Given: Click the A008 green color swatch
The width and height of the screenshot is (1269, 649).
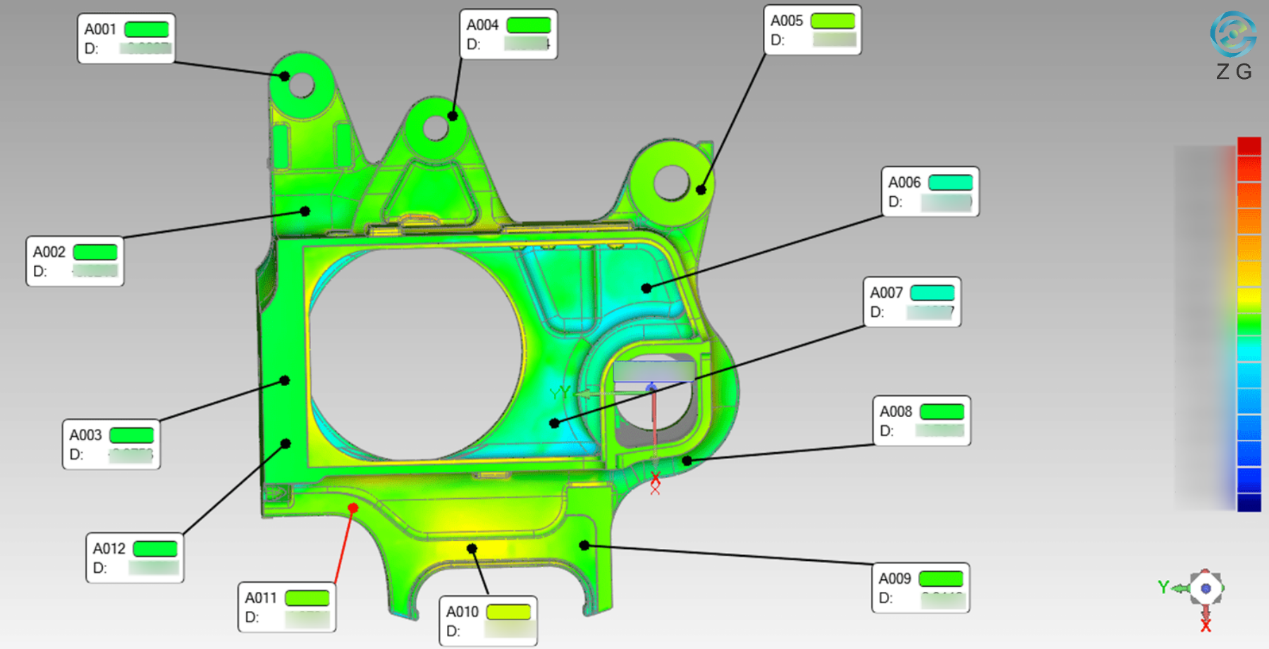Looking at the screenshot, I should (x=941, y=411).
